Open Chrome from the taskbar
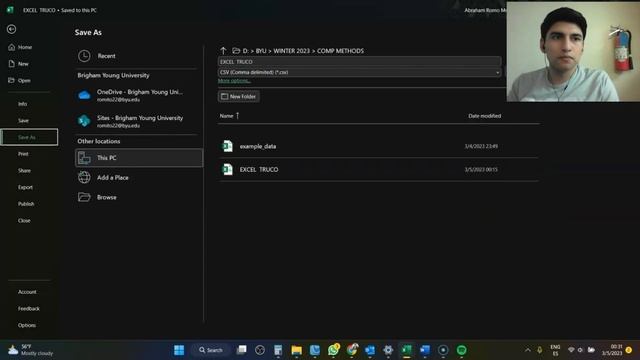Screen dimensions: 640x360 pyautogui.click(x=352, y=350)
